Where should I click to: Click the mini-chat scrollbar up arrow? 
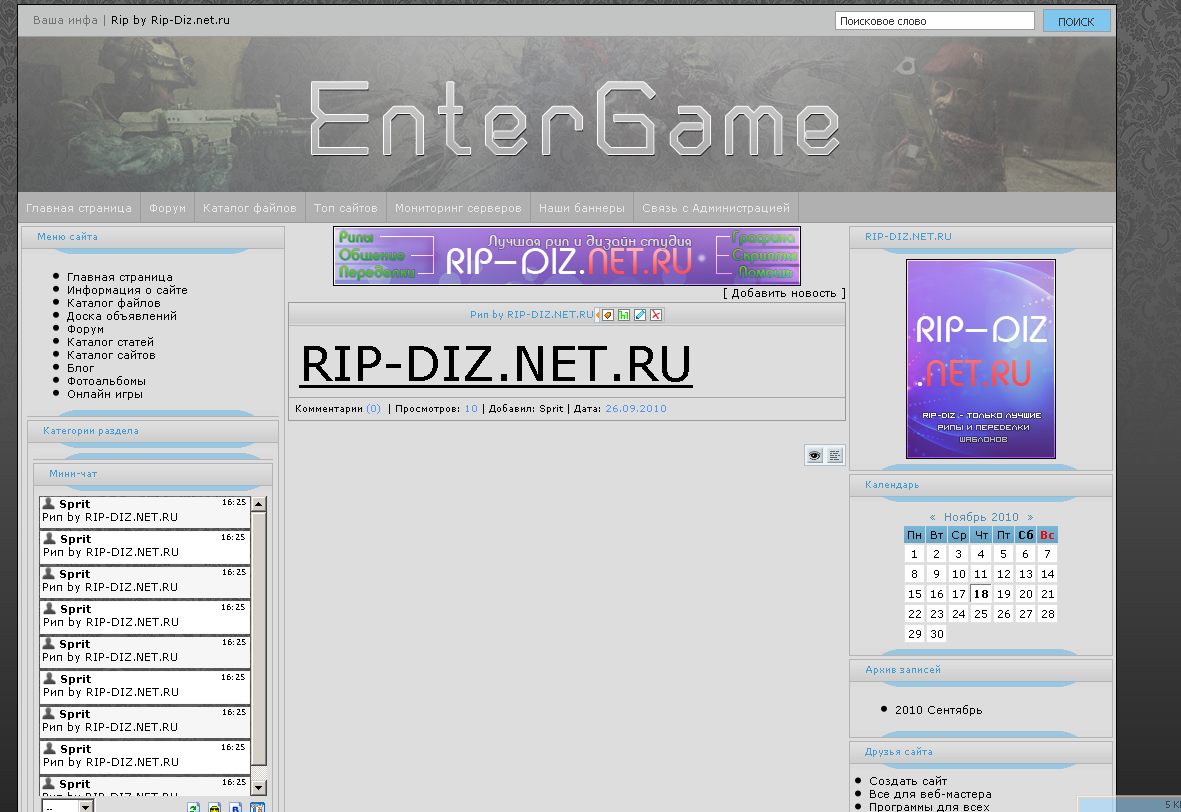tap(258, 504)
